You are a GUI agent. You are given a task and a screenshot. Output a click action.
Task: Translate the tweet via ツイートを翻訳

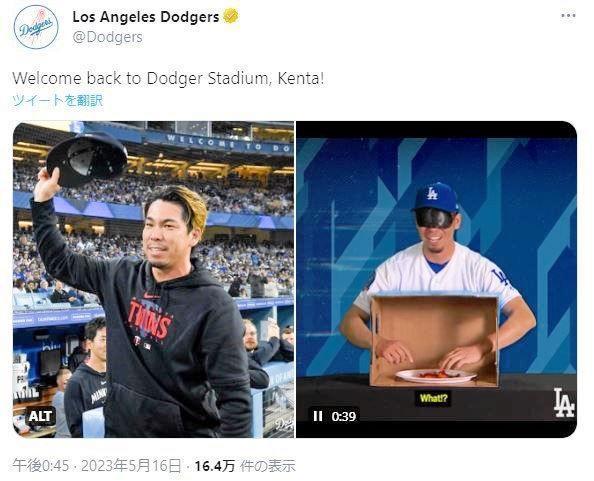(x=57, y=100)
